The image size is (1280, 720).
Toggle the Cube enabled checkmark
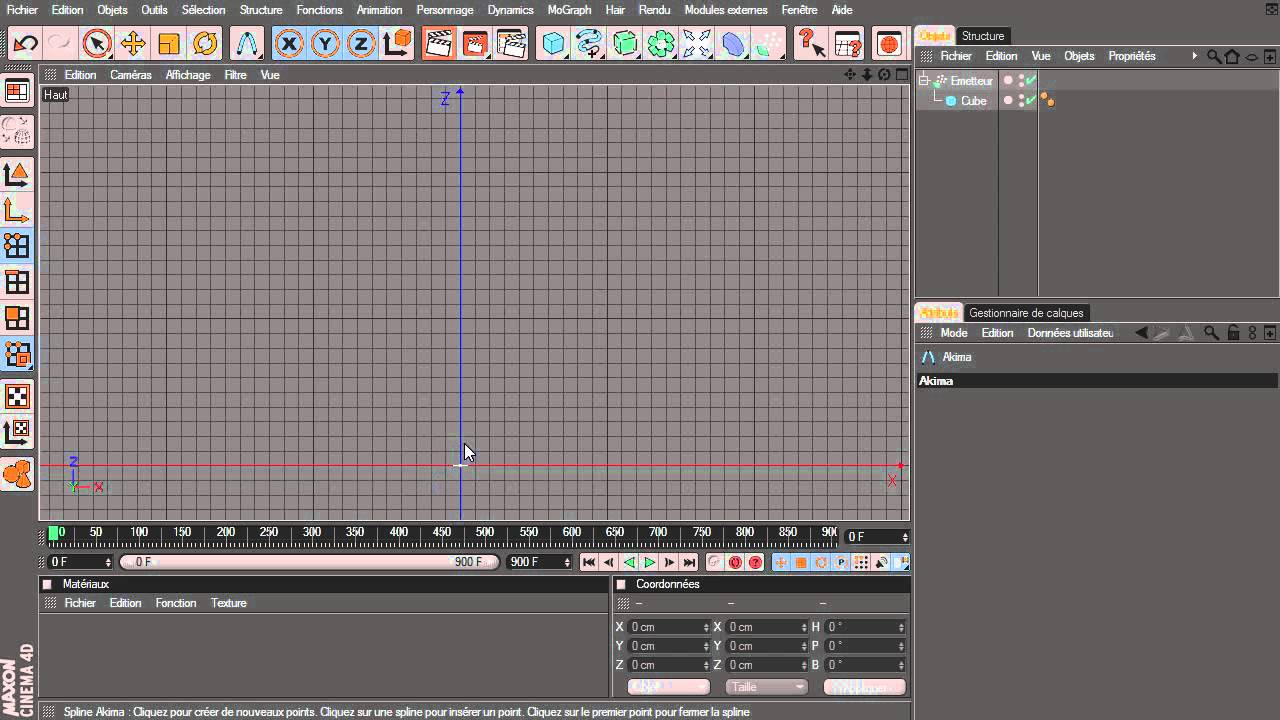click(x=1031, y=101)
